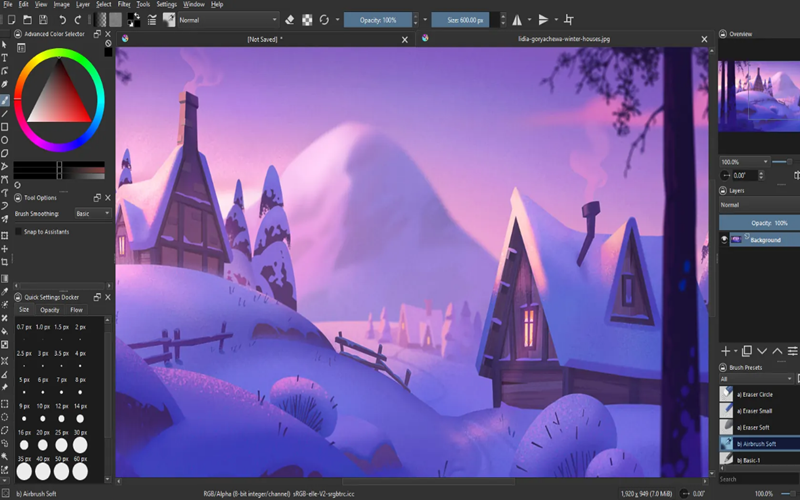
Task: Add a new layer with plus button
Action: point(726,351)
